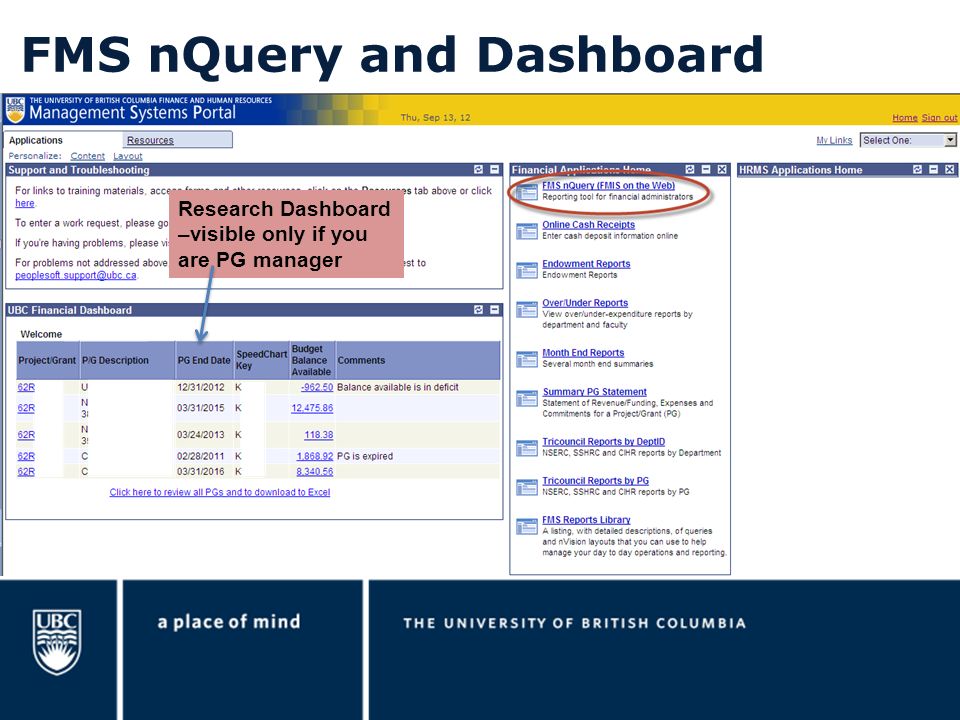Refresh the Support and Troubleshooting pagelet
960x720 pixels.
[x=478, y=170]
